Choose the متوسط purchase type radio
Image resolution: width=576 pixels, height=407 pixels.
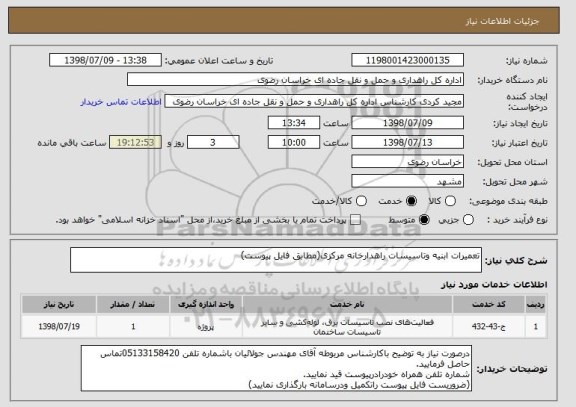pos(424,220)
